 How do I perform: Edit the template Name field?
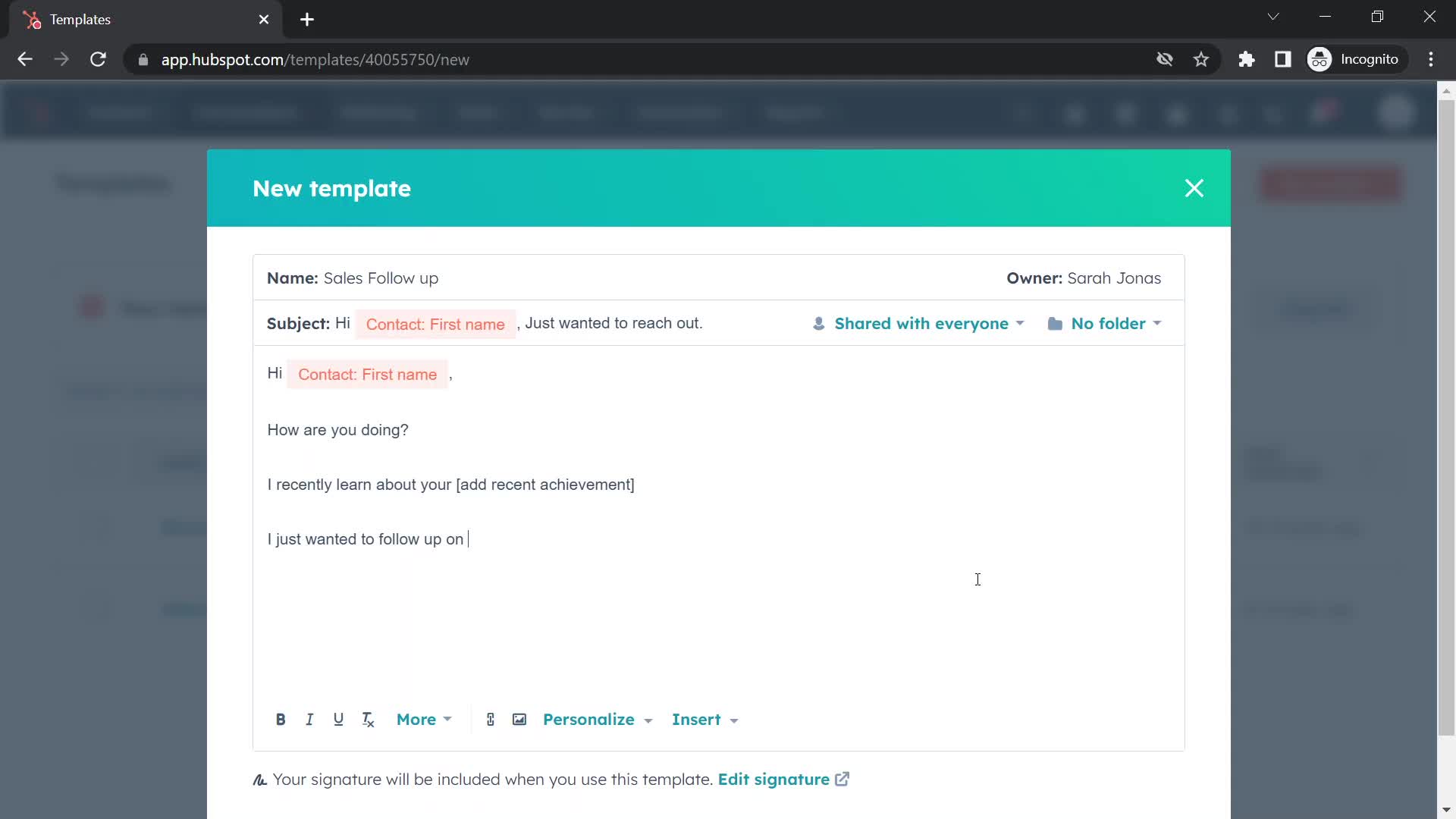(381, 278)
